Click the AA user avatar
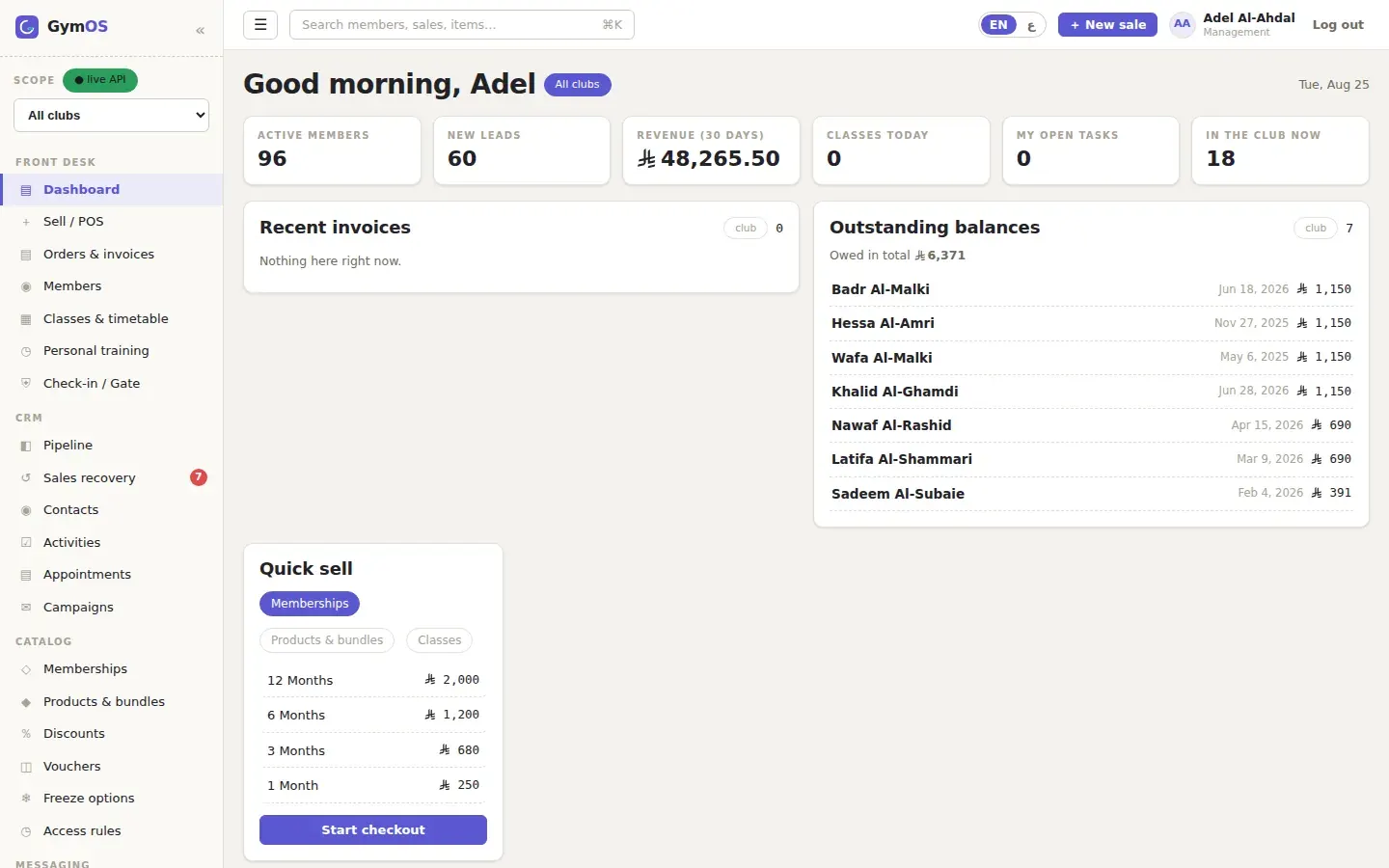 (x=1182, y=25)
